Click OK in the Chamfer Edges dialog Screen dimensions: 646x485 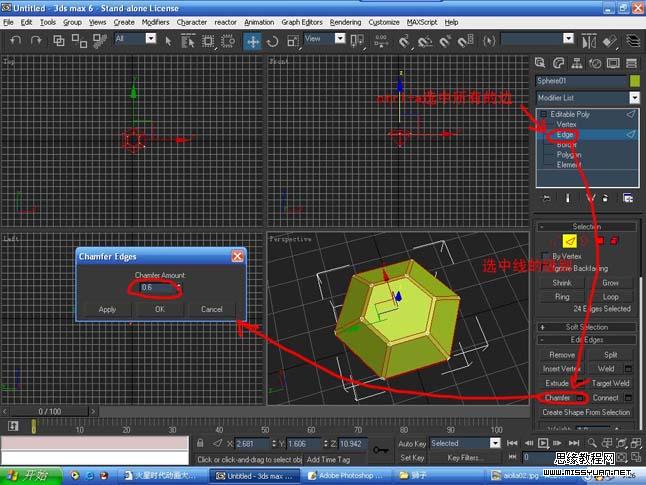160,309
